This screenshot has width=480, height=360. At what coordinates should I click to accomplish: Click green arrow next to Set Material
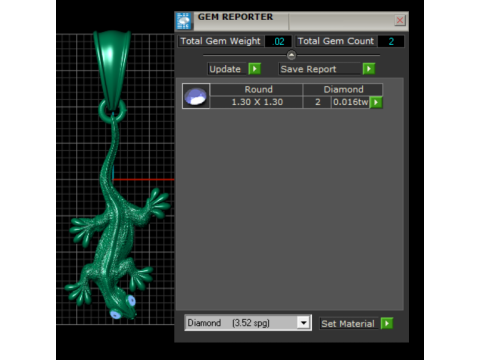(387, 323)
